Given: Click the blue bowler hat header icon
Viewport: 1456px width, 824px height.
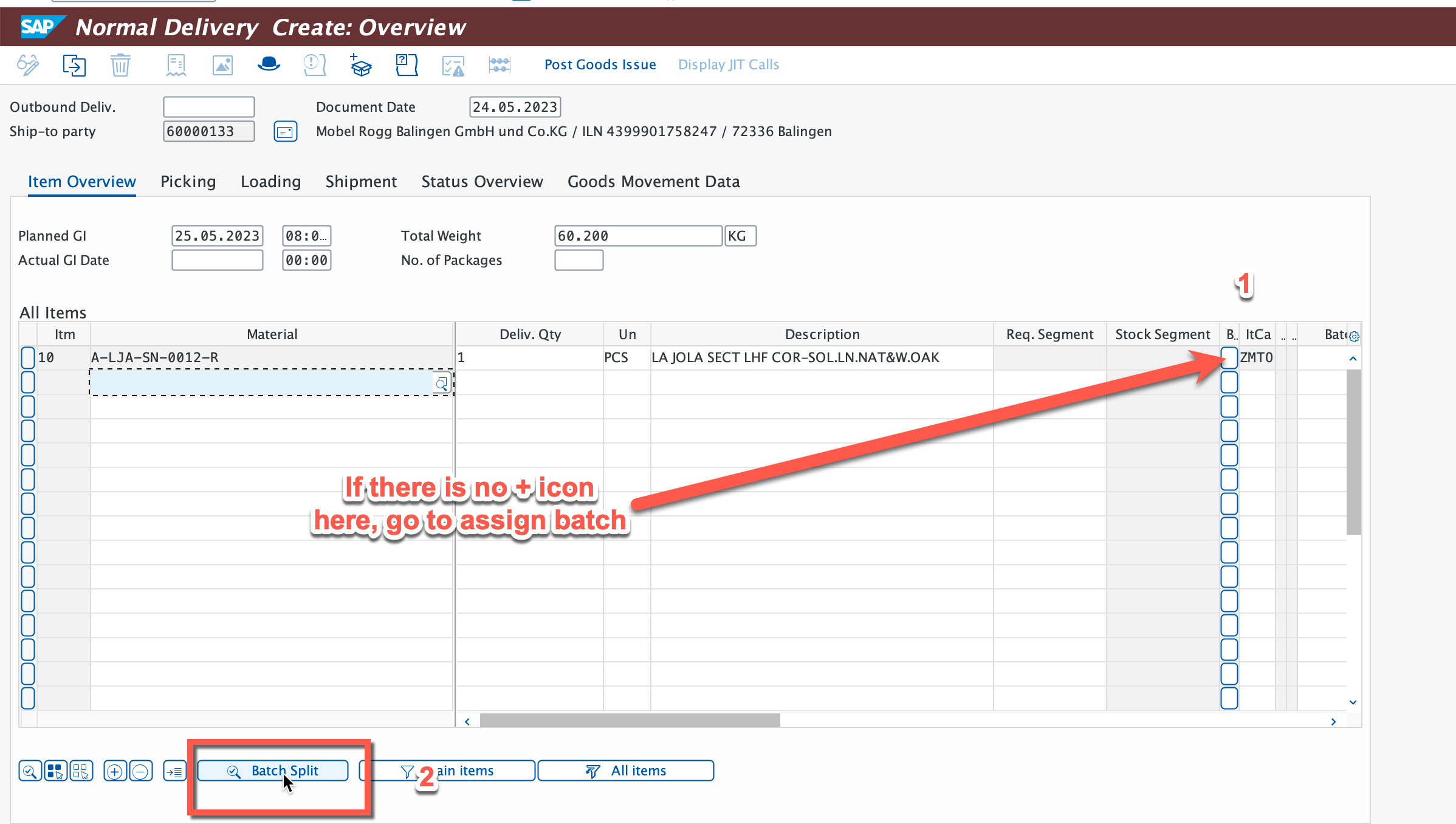Looking at the screenshot, I should [x=268, y=64].
